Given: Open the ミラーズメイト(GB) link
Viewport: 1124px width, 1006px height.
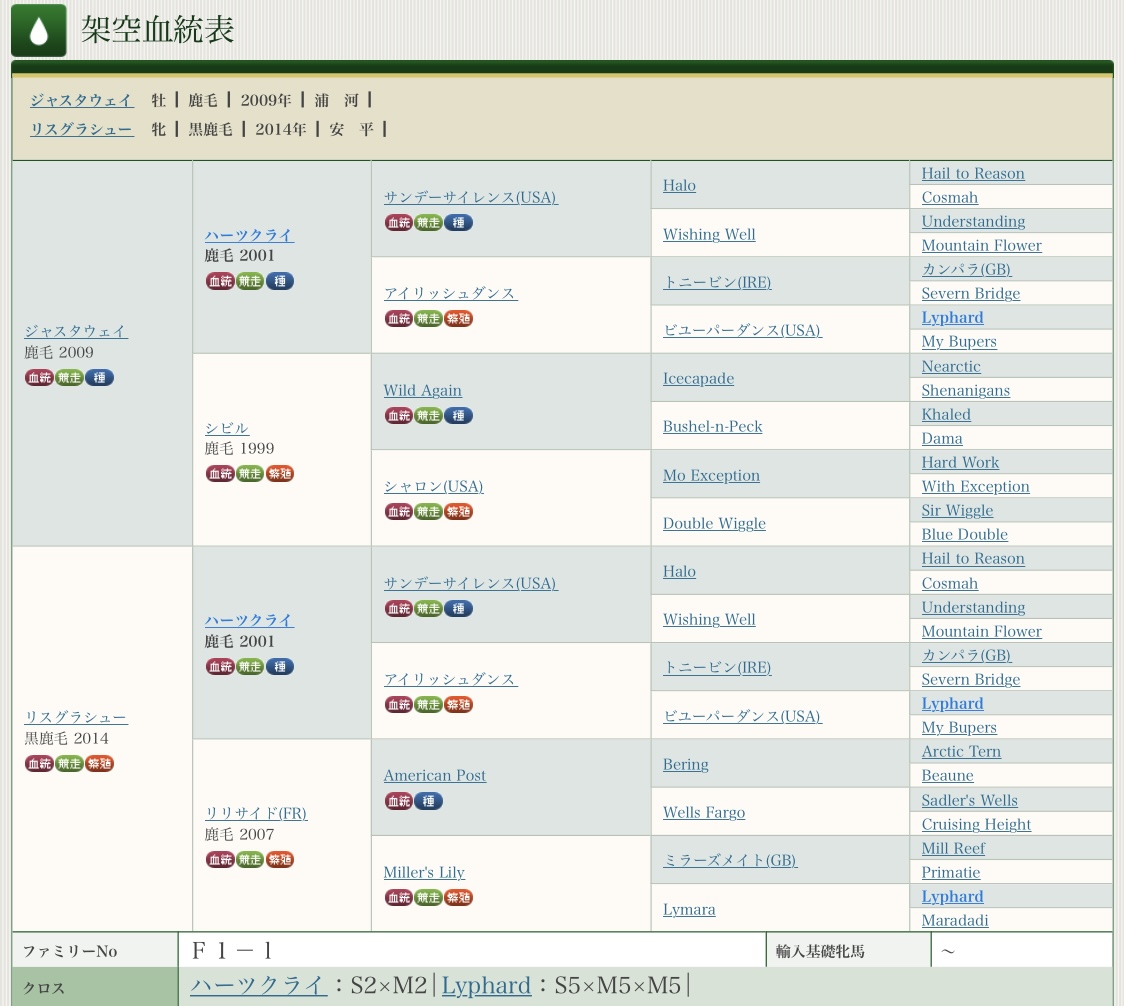Looking at the screenshot, I should click(729, 860).
